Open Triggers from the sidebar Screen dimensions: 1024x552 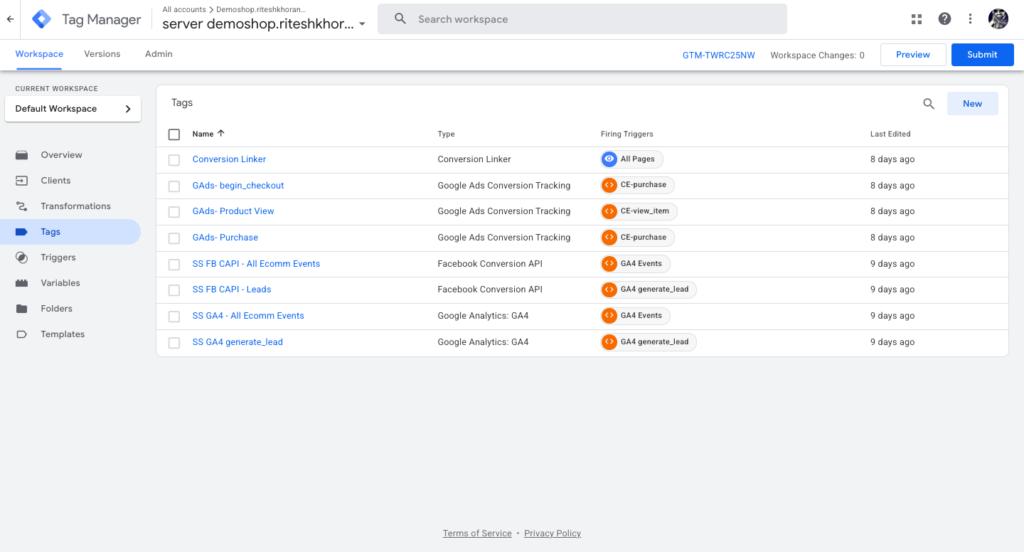pos(58,257)
